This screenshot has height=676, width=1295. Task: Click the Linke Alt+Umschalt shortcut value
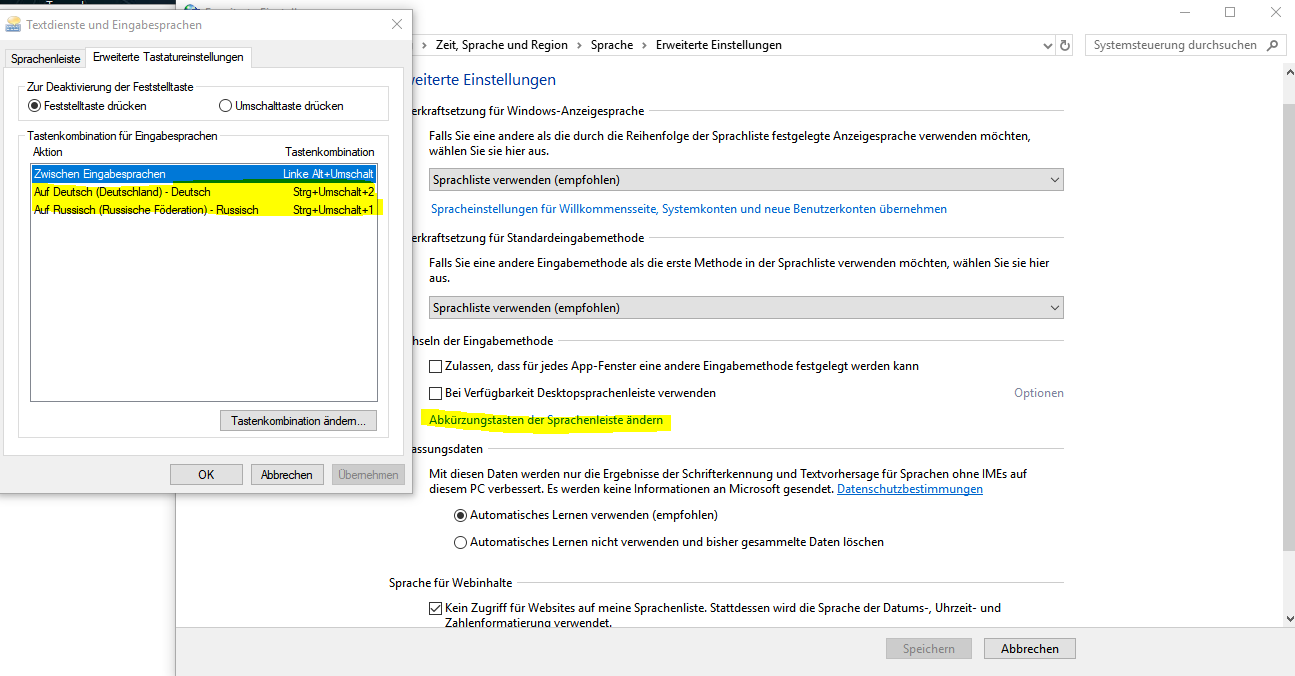(x=329, y=174)
